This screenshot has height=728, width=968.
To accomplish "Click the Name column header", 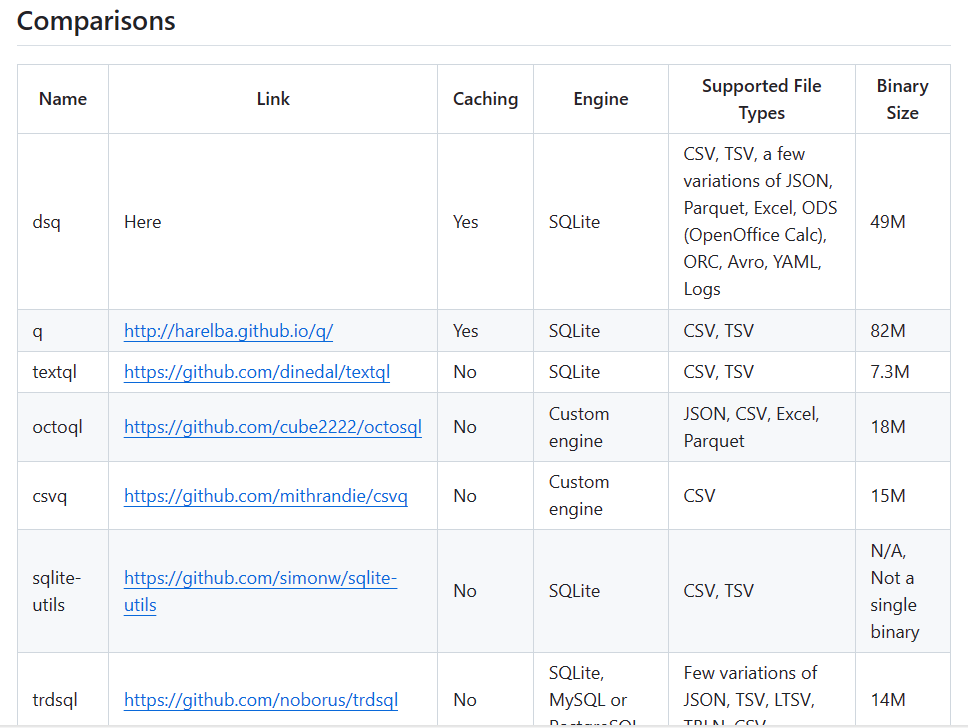I will coord(63,99).
